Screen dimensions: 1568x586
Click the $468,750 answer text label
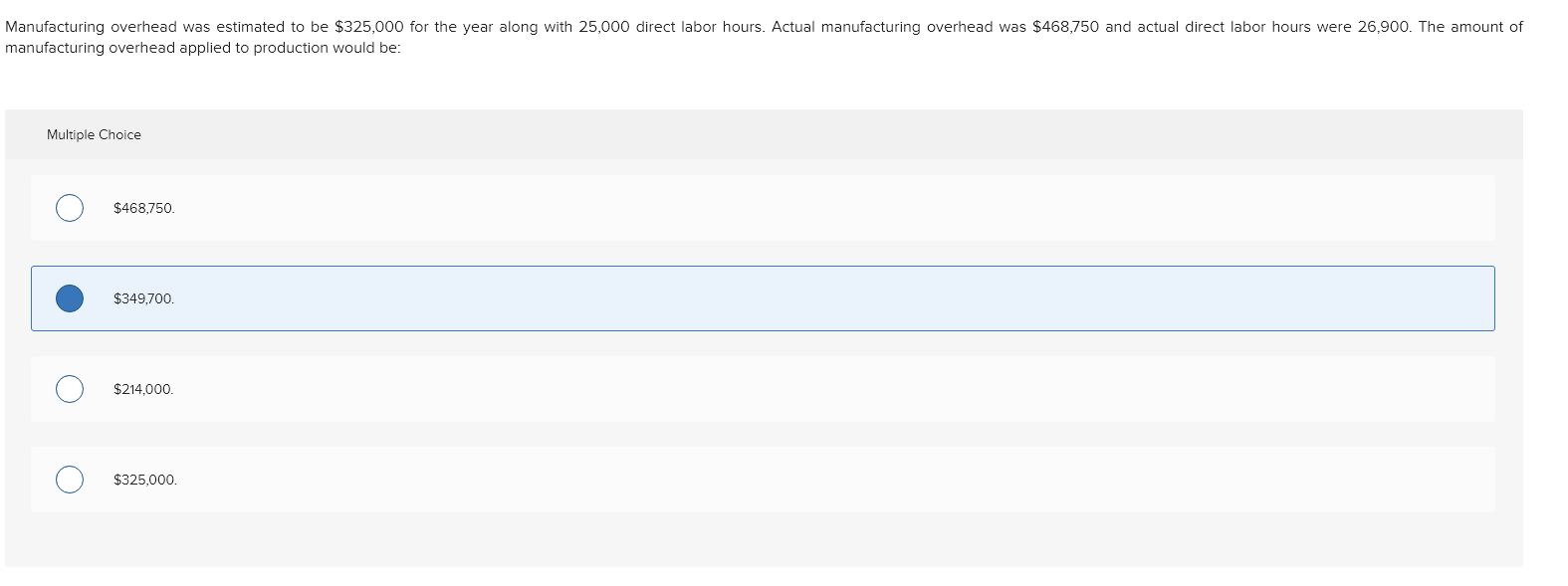click(143, 208)
